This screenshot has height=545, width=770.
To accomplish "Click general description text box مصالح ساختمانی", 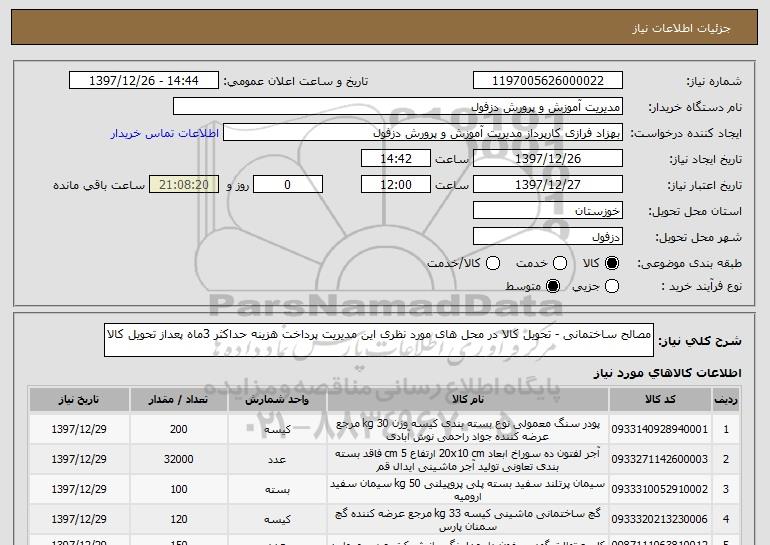I will [x=379, y=340].
